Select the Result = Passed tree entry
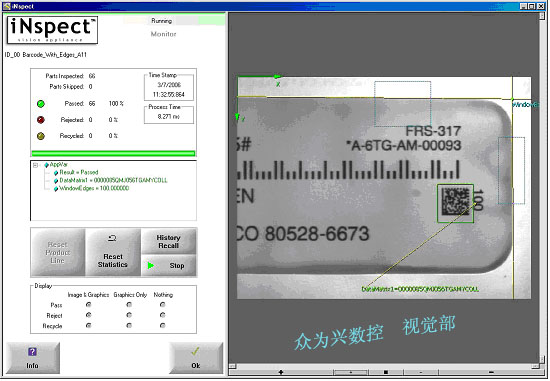Screen dimensions: 550x381 (x=79, y=172)
